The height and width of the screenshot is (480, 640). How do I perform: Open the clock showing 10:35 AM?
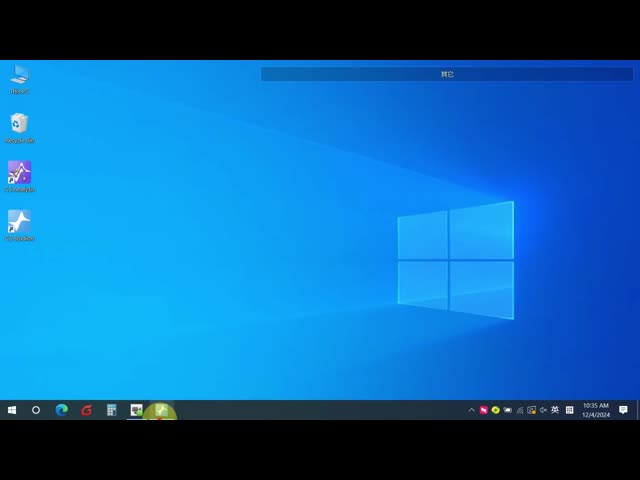(x=596, y=410)
